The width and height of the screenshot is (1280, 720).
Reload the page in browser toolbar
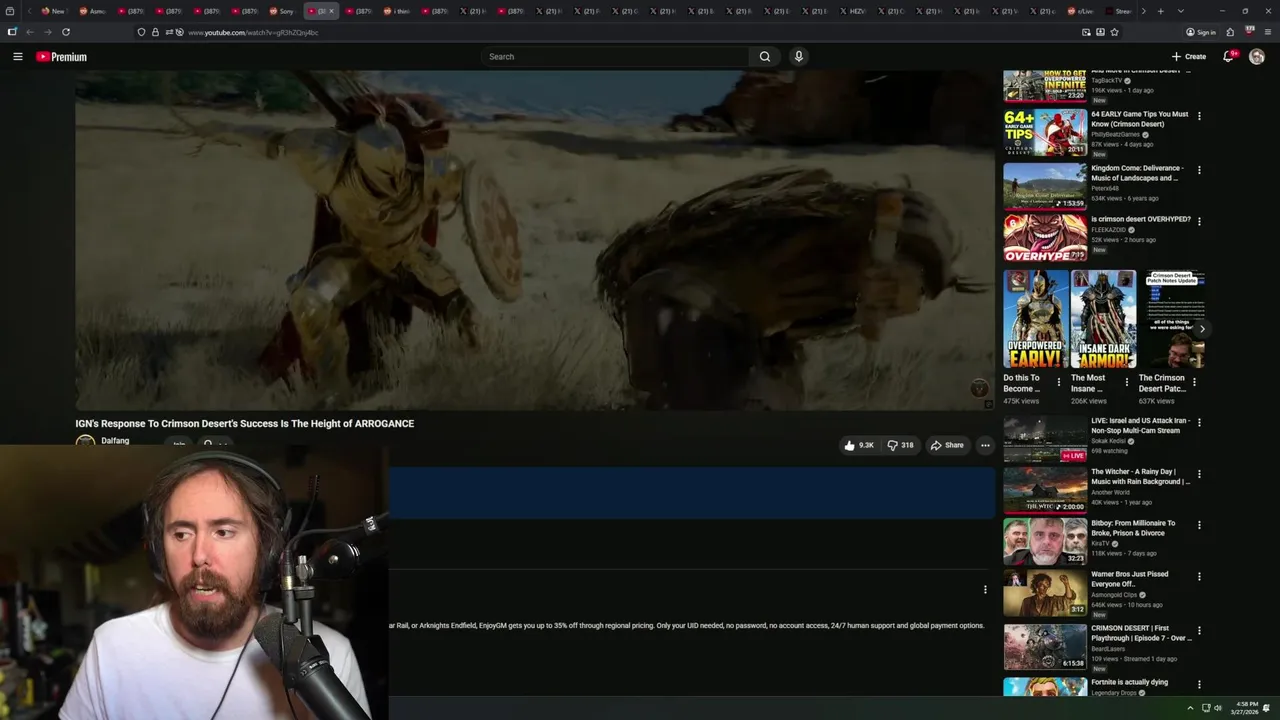point(66,32)
